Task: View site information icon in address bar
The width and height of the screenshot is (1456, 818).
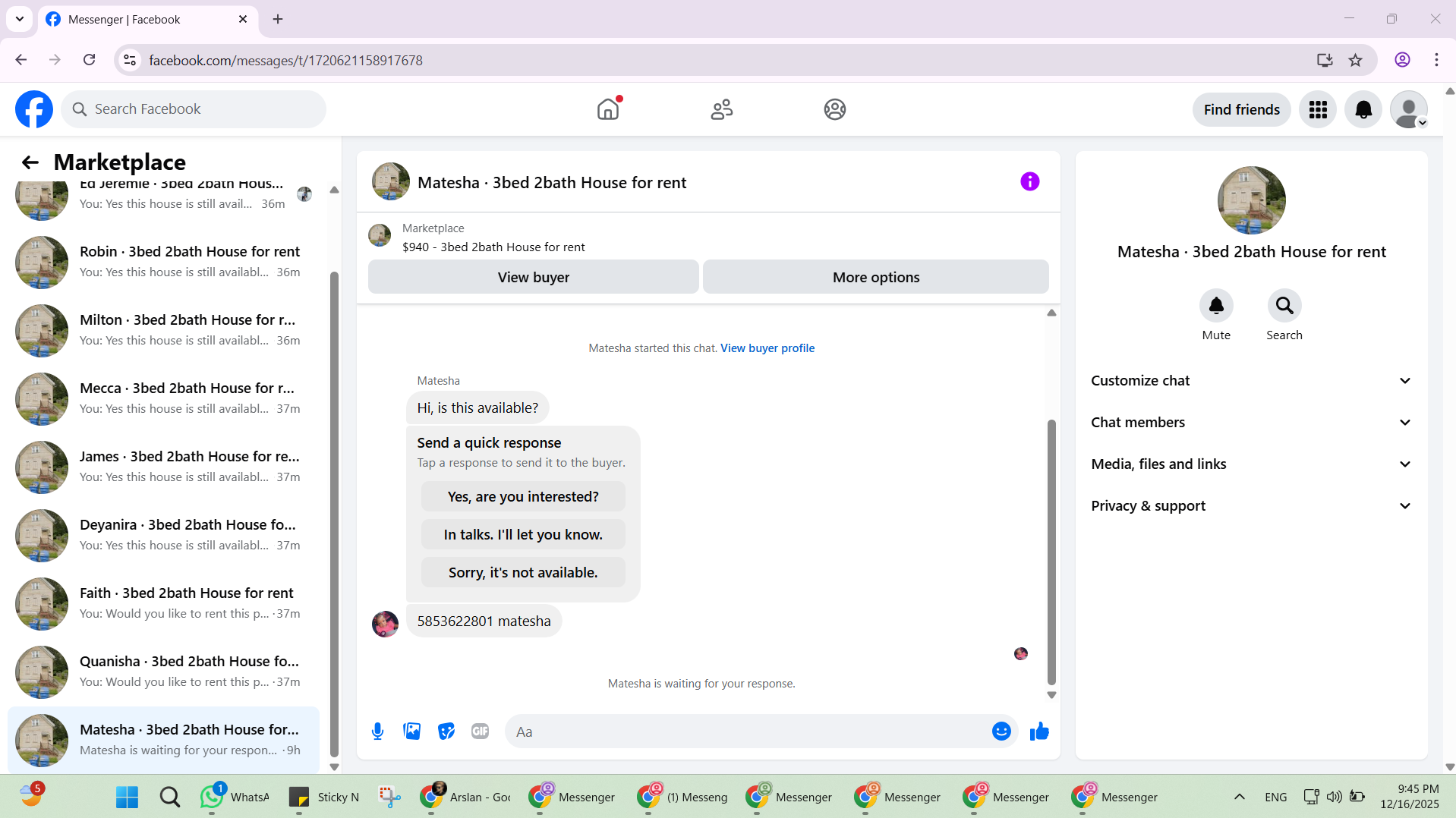Action: click(131, 60)
